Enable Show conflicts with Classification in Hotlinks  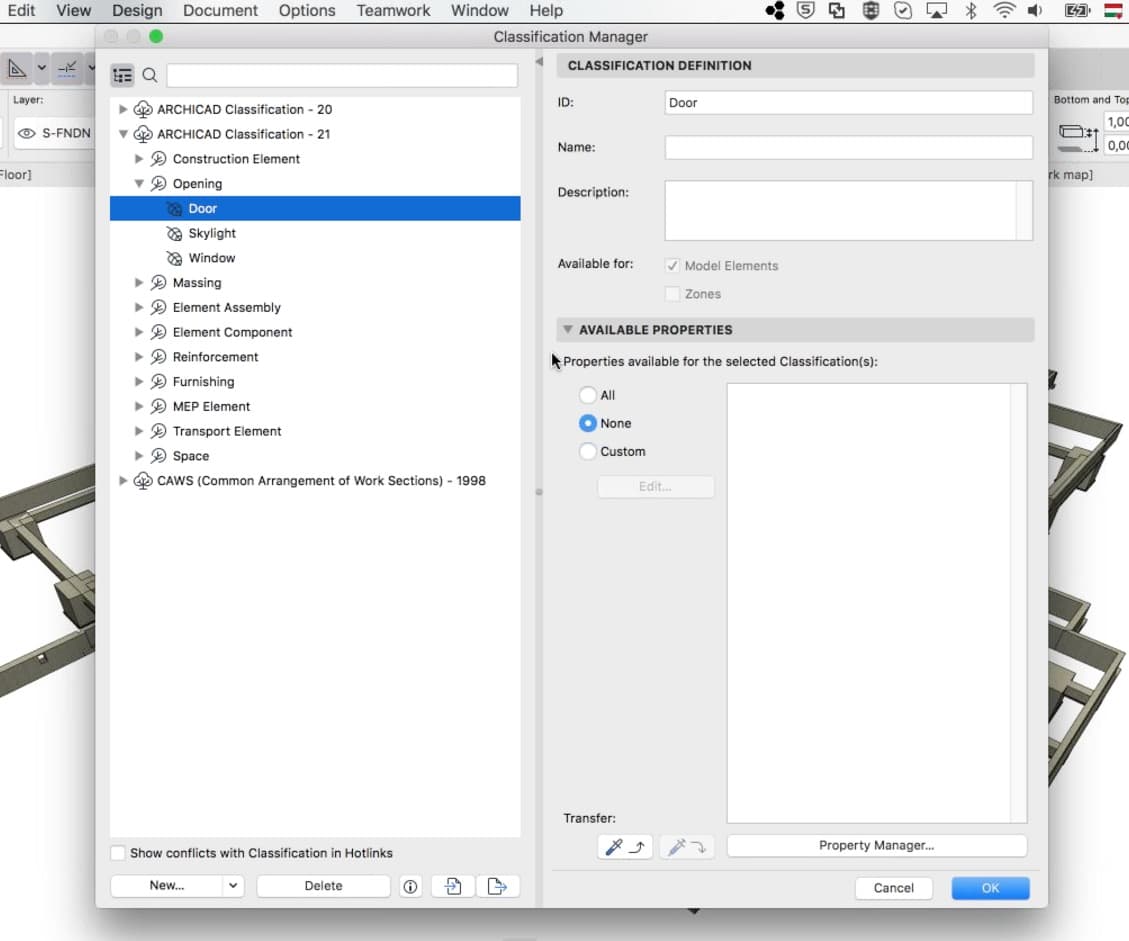click(117, 853)
